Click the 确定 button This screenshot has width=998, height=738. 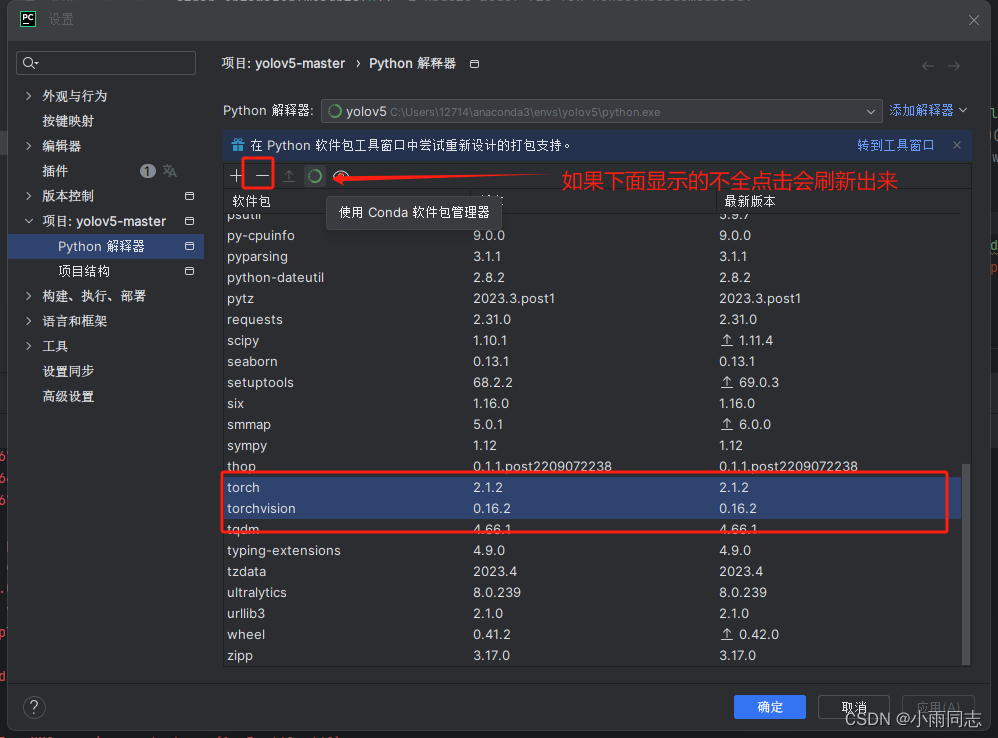point(769,707)
